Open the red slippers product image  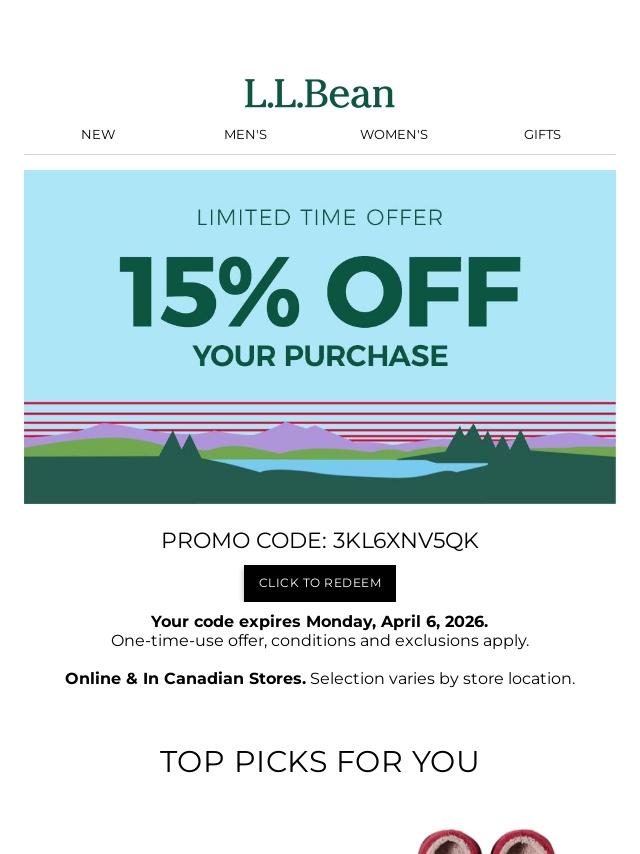pyautogui.click(x=486, y=841)
